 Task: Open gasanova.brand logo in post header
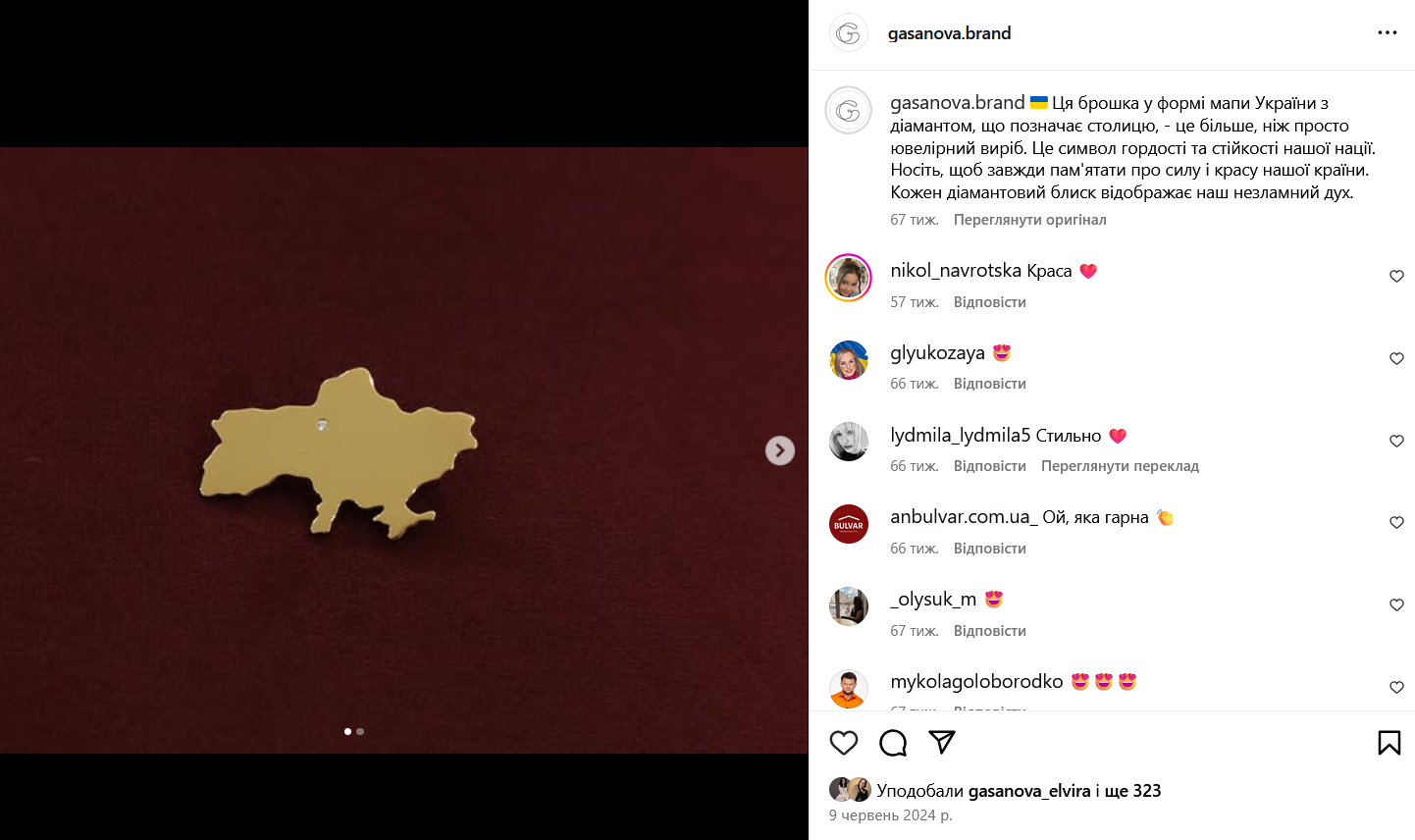click(849, 33)
